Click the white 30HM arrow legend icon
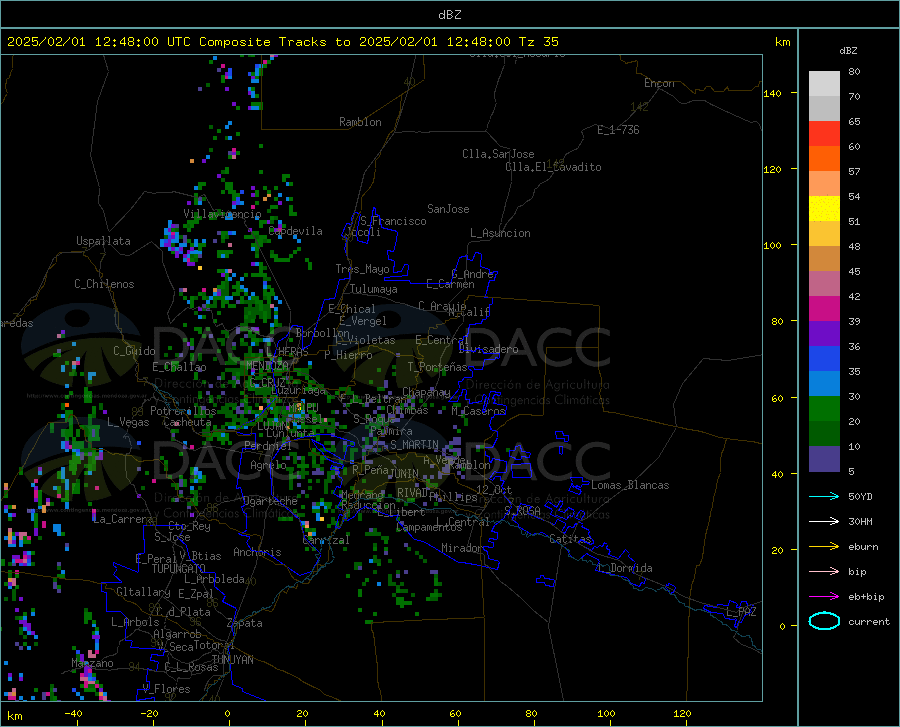This screenshot has width=900, height=727. [824, 521]
